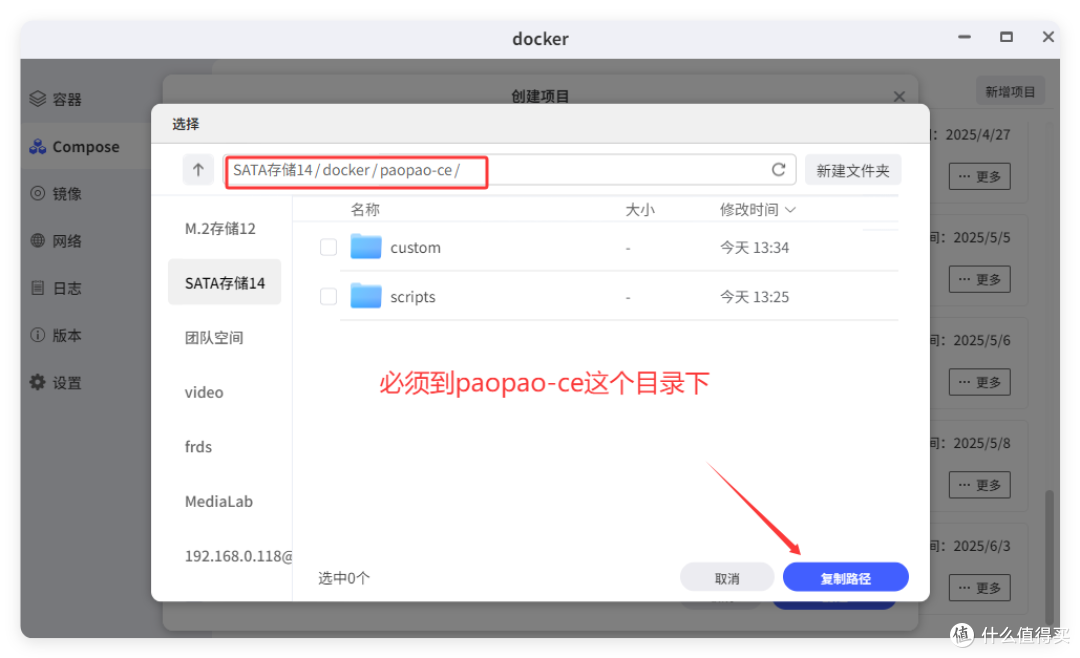Click the 版本 info icon
1080x658 pixels.
tap(38, 335)
